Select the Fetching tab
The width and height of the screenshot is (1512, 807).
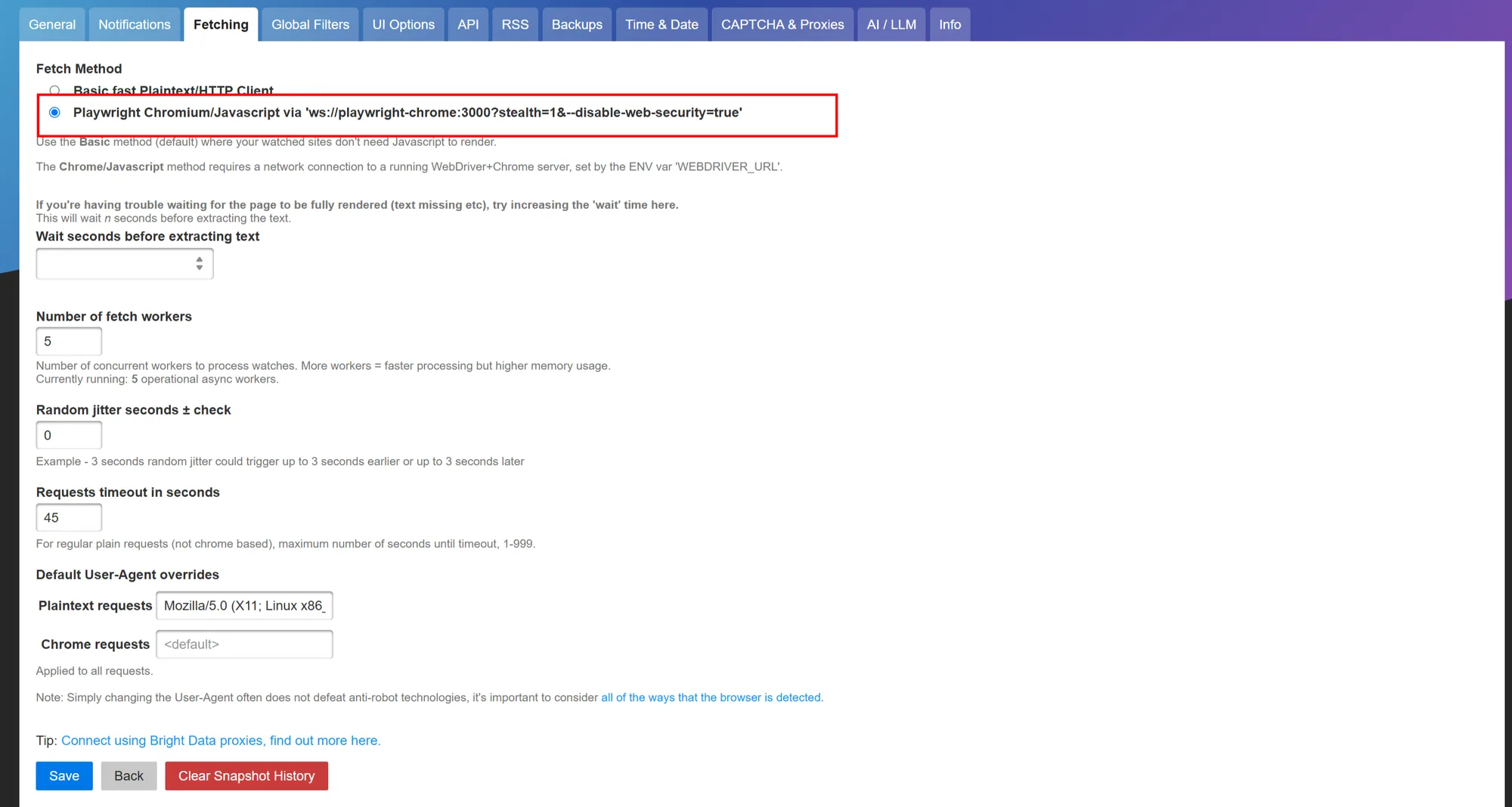pos(221,24)
